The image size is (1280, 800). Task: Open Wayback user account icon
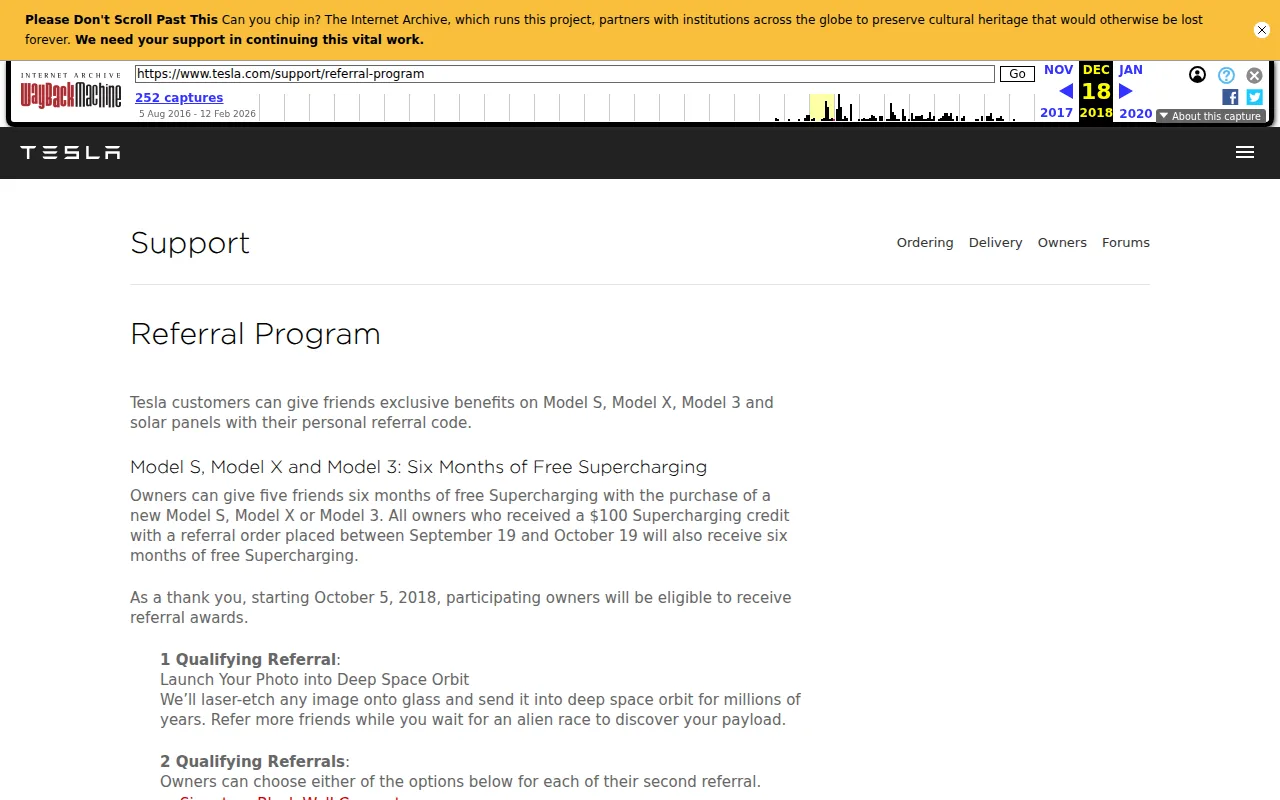[1197, 75]
